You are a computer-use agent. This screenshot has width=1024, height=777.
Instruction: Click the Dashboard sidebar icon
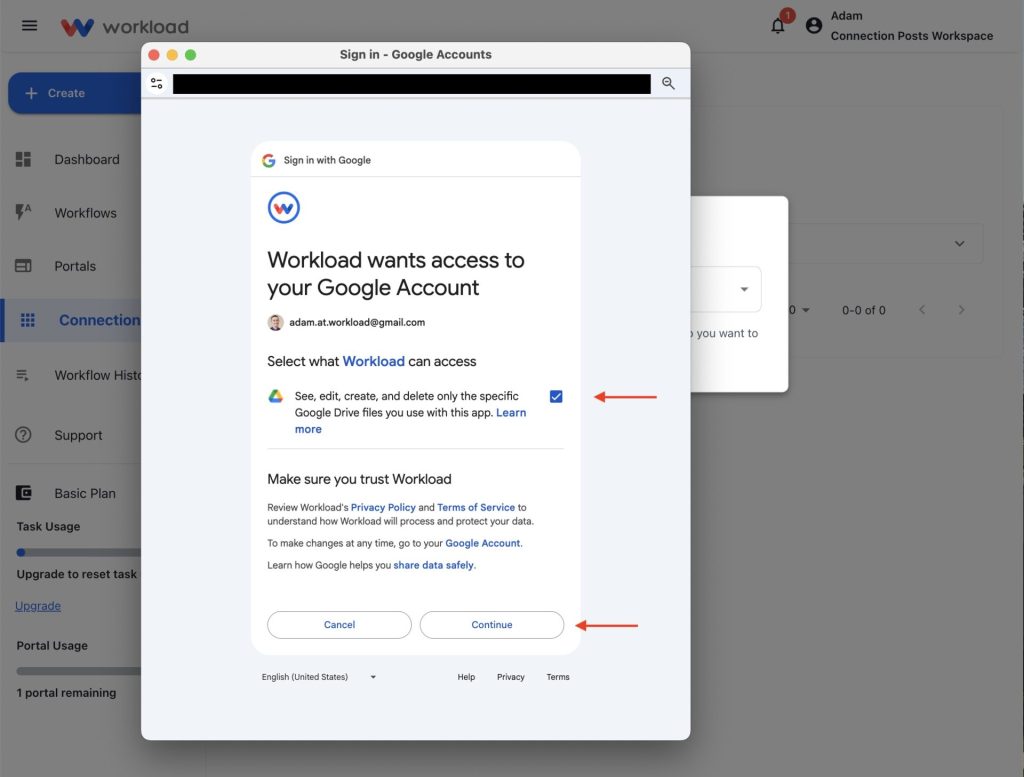point(24,159)
